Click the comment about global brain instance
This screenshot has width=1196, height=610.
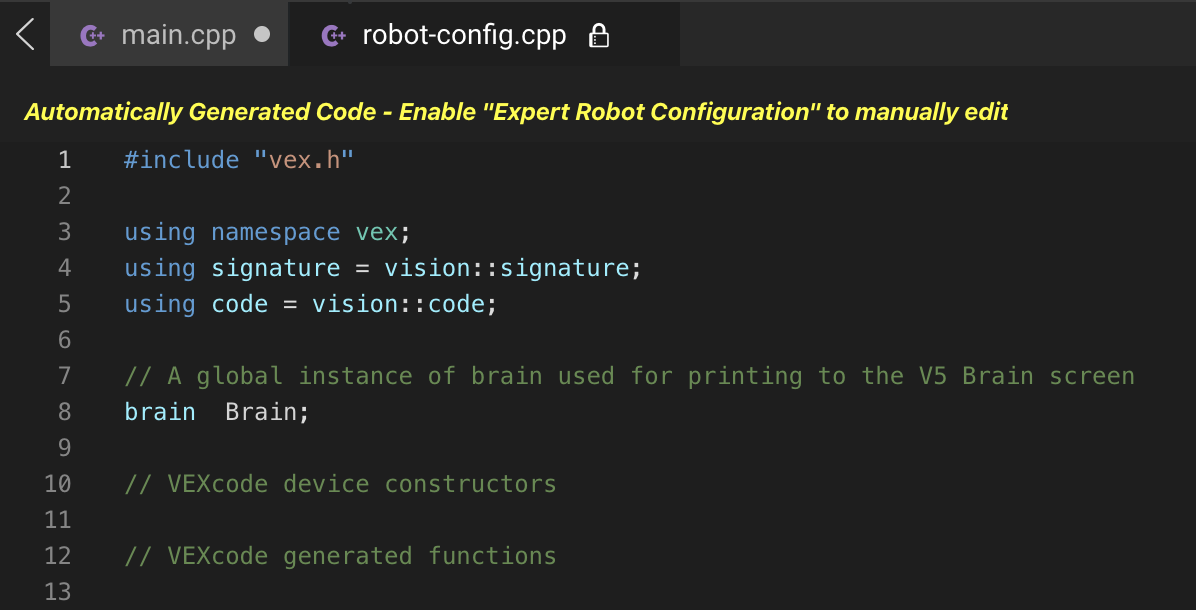pyautogui.click(x=629, y=376)
